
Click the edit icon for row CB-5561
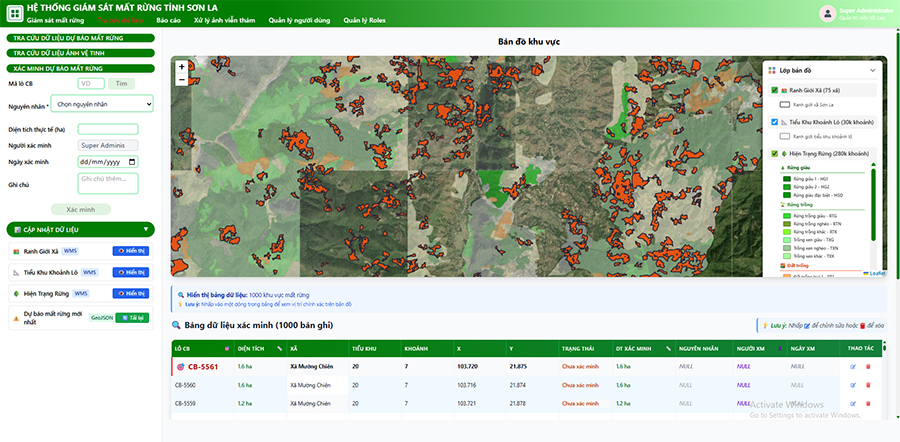point(853,367)
